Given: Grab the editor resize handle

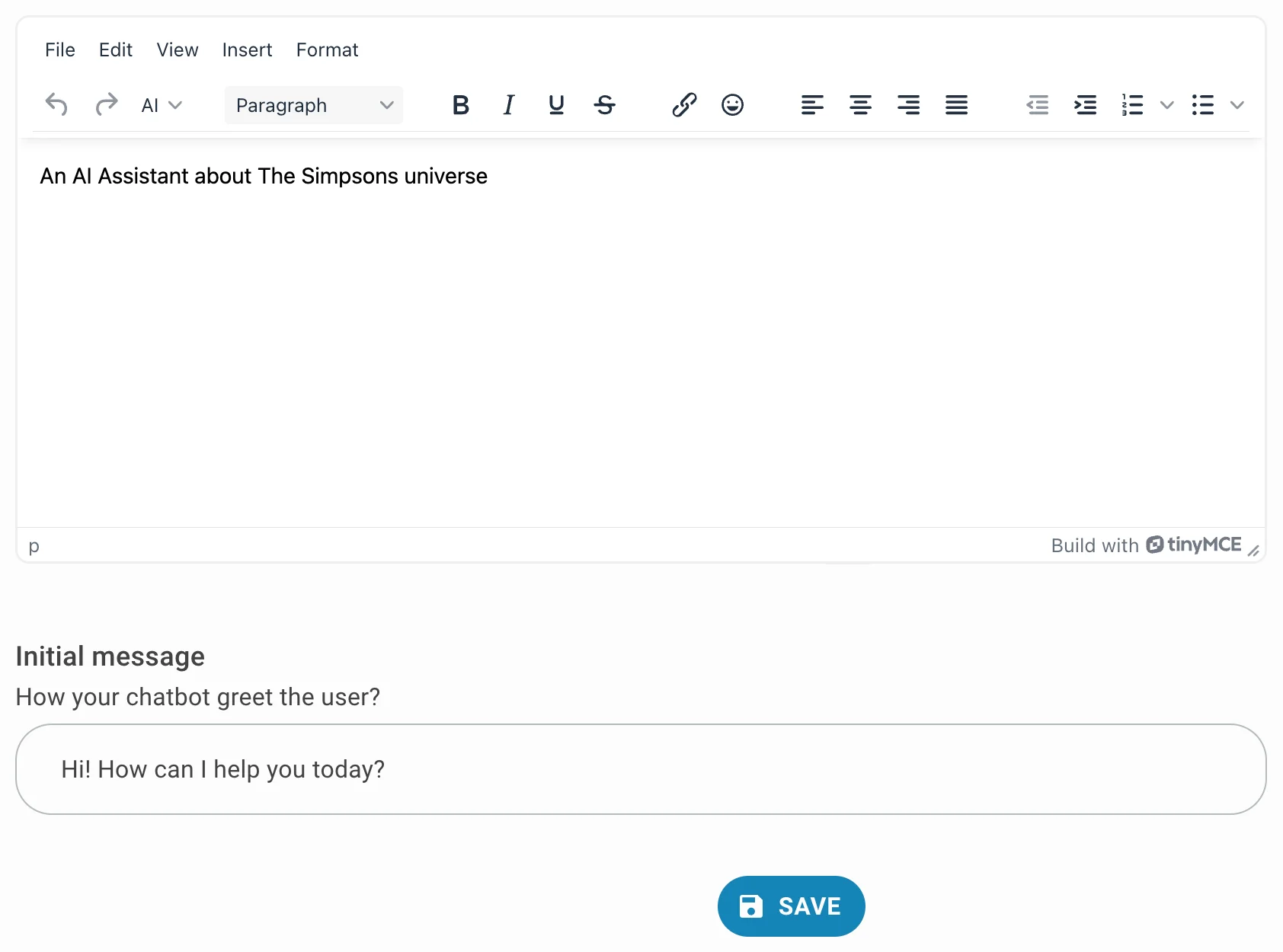Looking at the screenshot, I should tap(1254, 550).
